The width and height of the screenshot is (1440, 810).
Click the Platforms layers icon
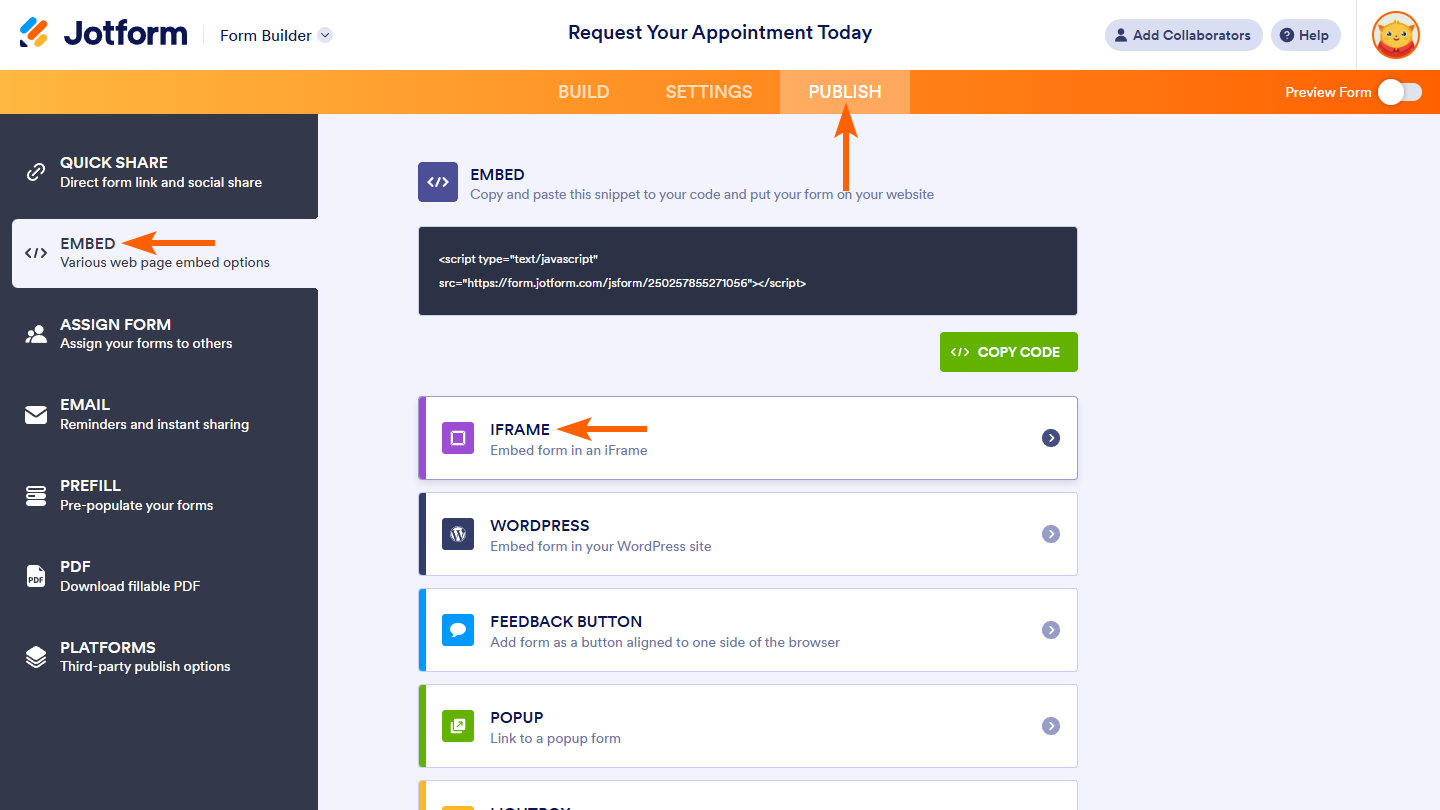coord(36,657)
